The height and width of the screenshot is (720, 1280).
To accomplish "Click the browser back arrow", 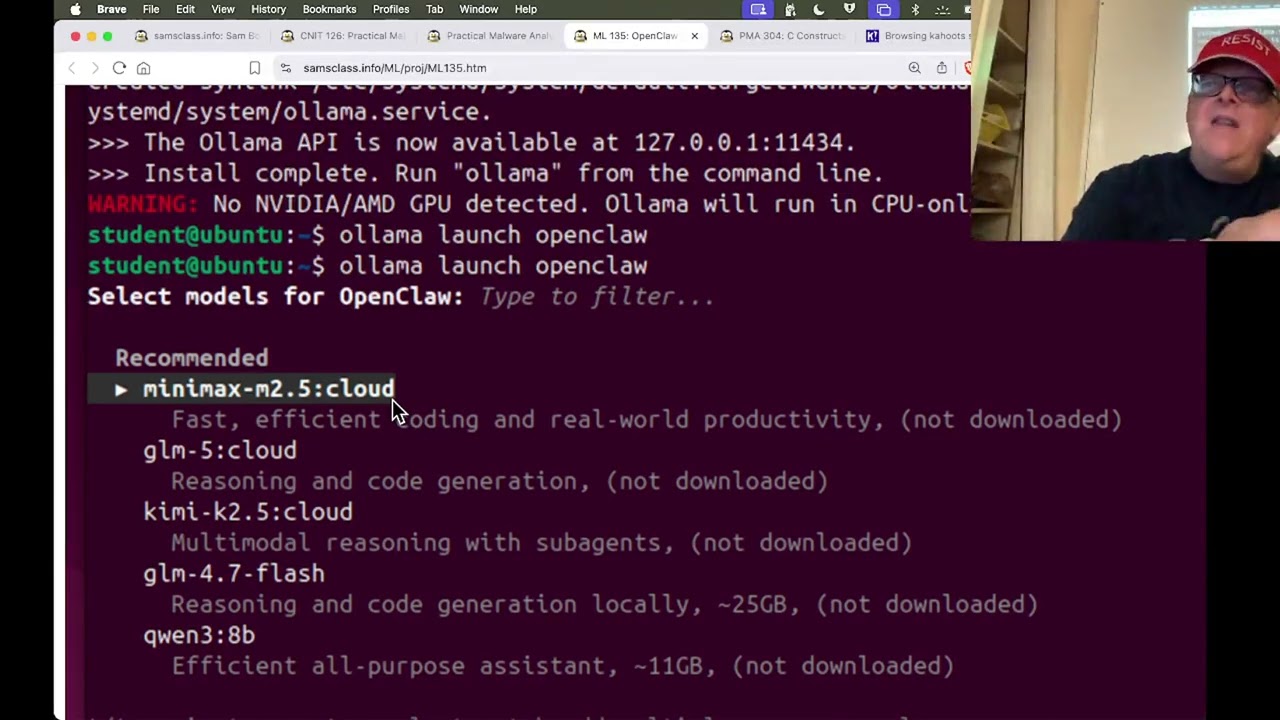I will [71, 68].
